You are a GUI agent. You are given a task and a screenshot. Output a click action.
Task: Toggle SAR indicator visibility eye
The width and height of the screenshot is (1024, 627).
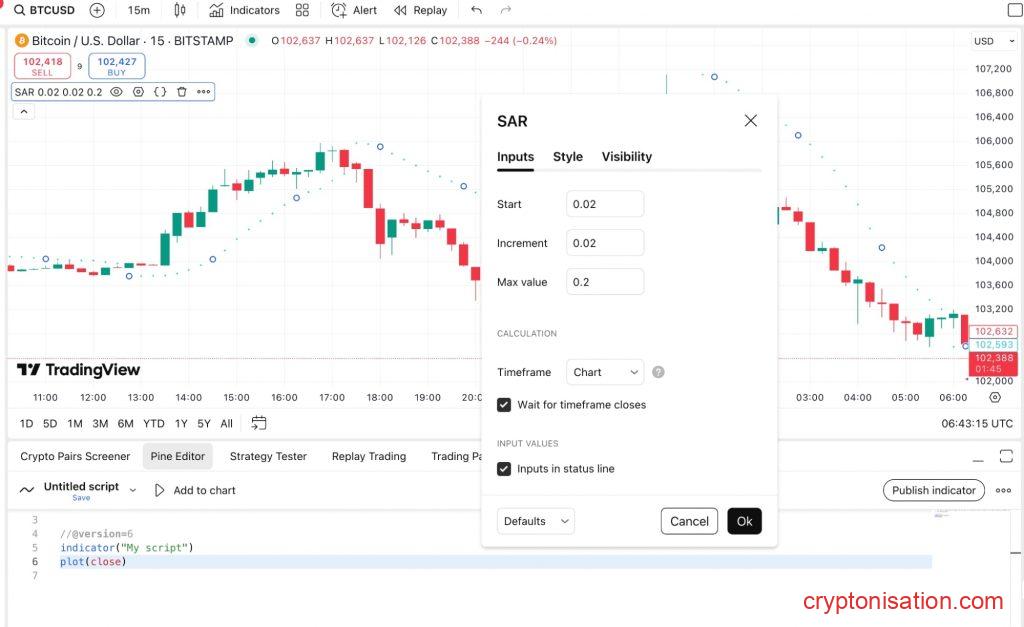pyautogui.click(x=116, y=92)
